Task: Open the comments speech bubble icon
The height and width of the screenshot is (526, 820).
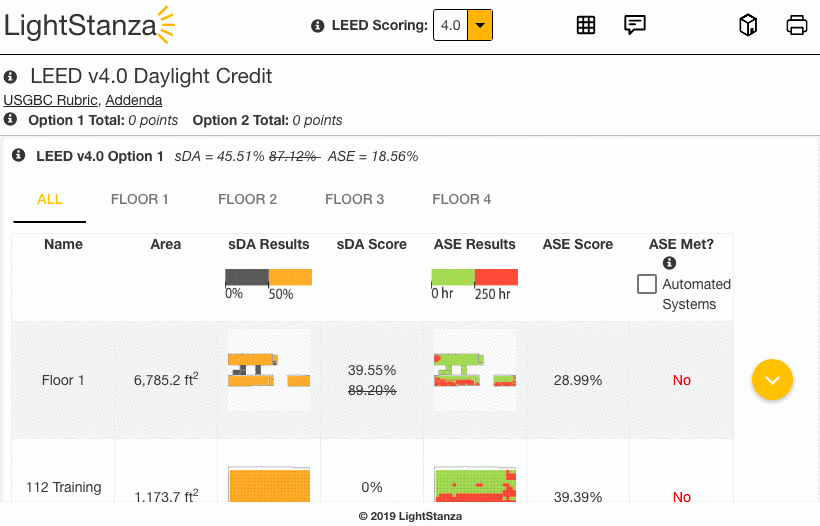Action: pos(635,25)
